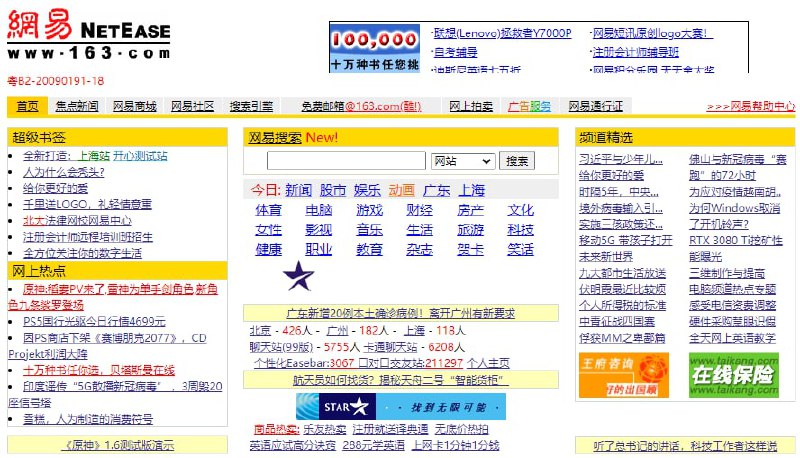
Task: Open the 房产 category link
Action: 470,210
